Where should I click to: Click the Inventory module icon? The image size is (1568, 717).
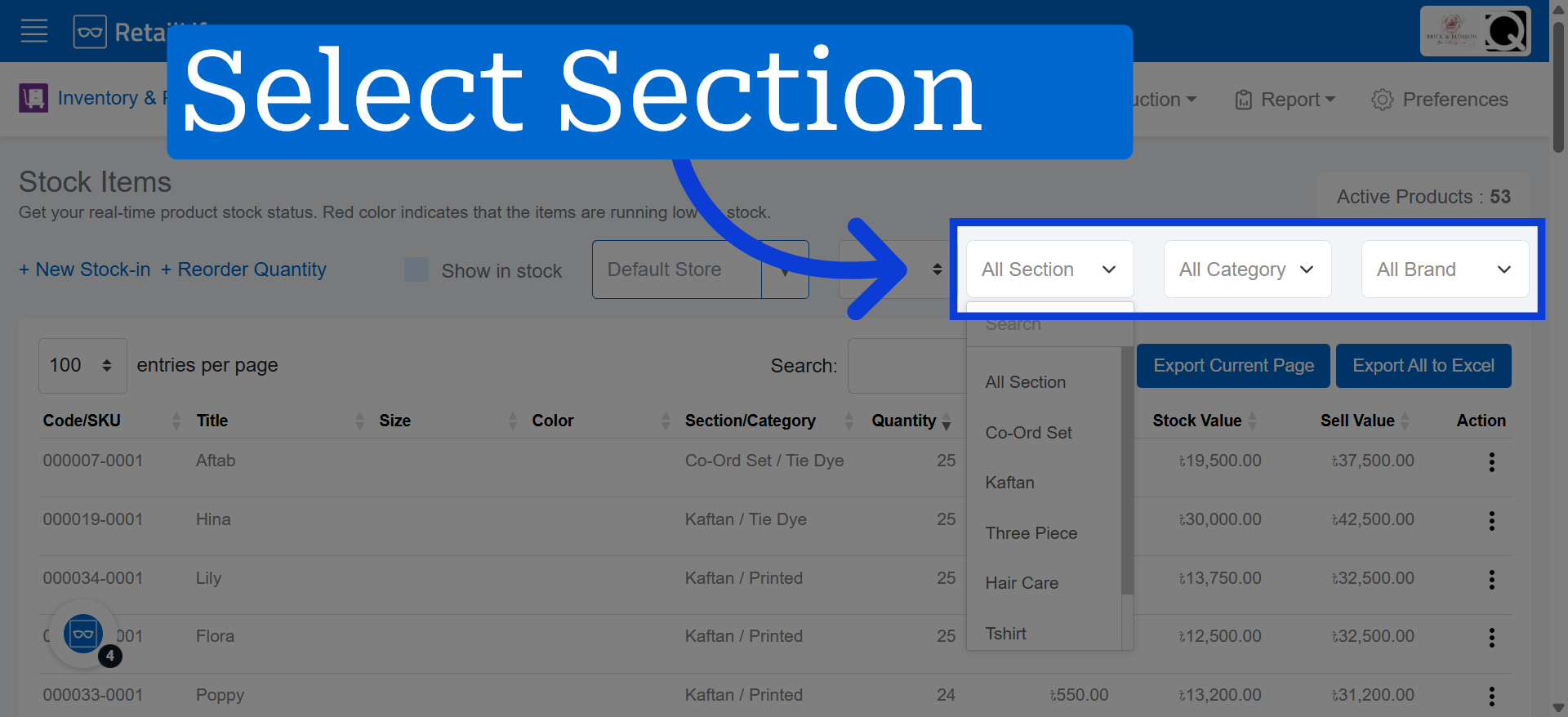pyautogui.click(x=33, y=98)
